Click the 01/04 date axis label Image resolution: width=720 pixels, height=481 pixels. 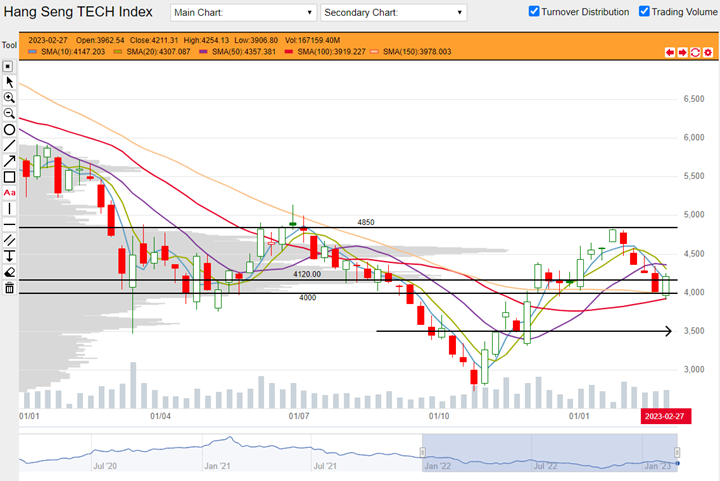pos(161,416)
